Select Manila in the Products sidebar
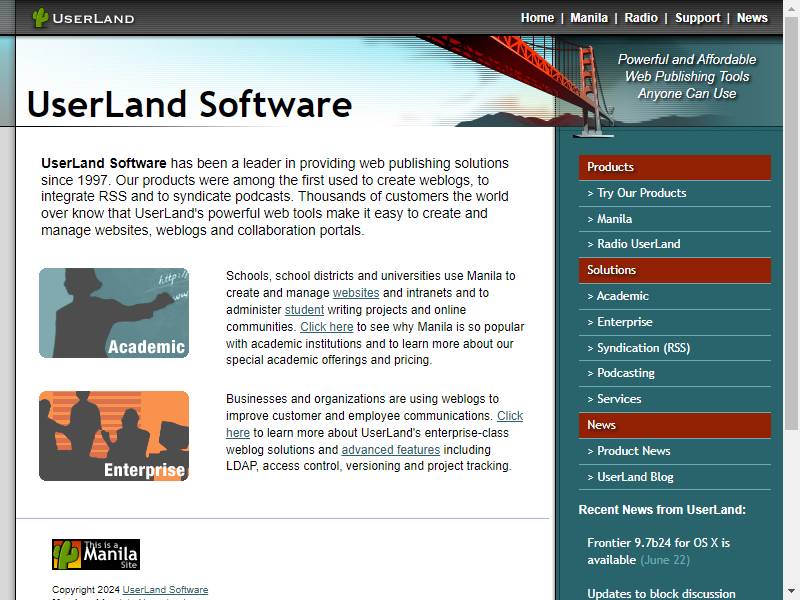800x600 pixels. tap(674, 219)
